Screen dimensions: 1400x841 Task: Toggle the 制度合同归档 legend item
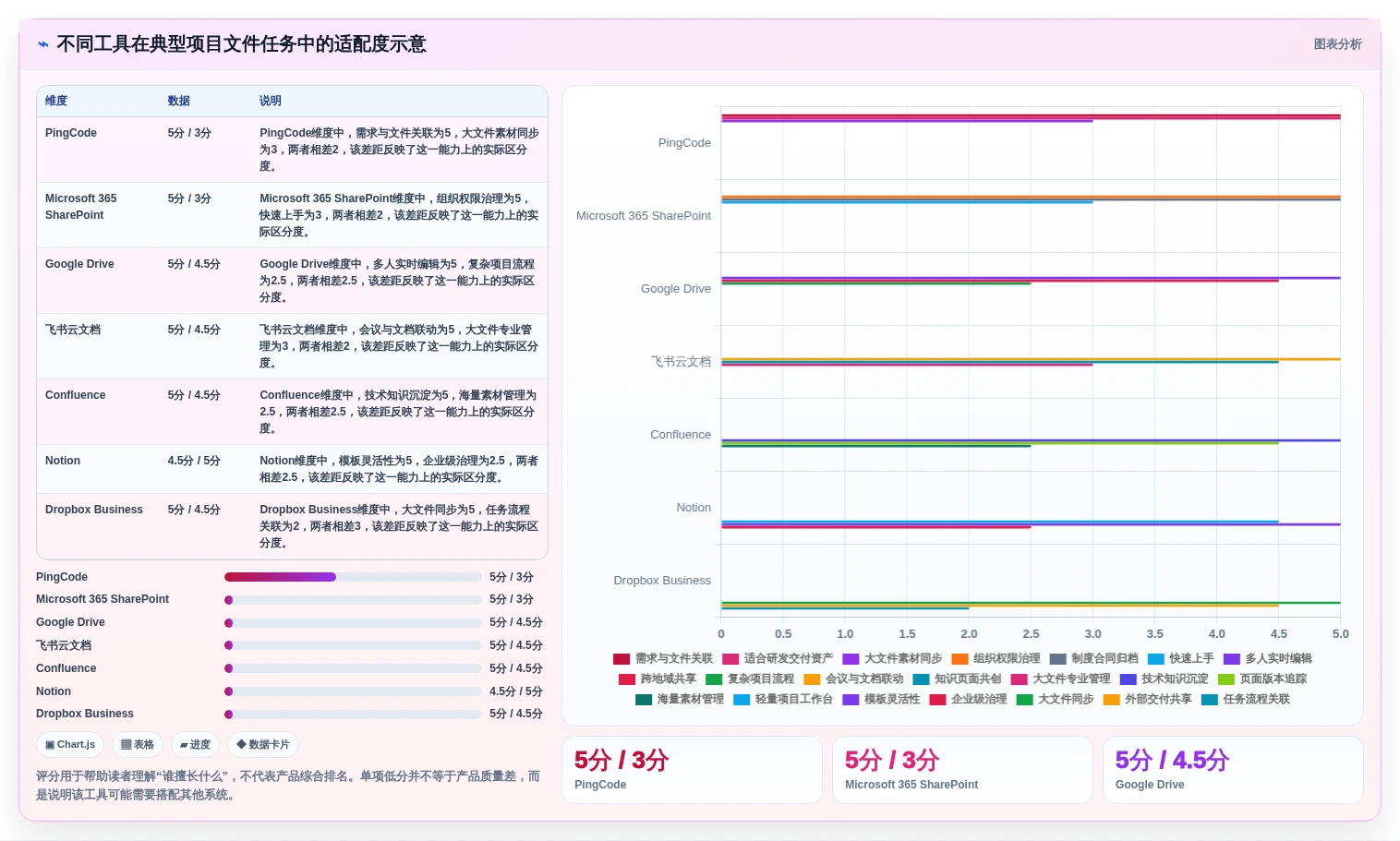[x=1093, y=658]
